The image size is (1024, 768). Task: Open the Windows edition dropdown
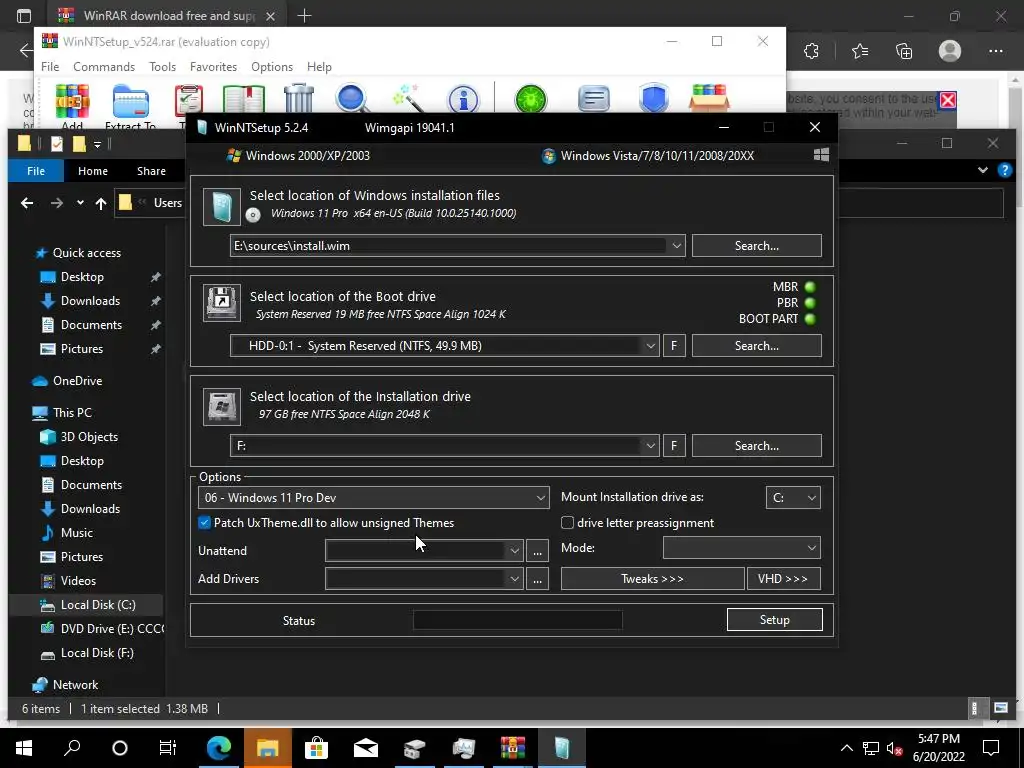coord(374,498)
